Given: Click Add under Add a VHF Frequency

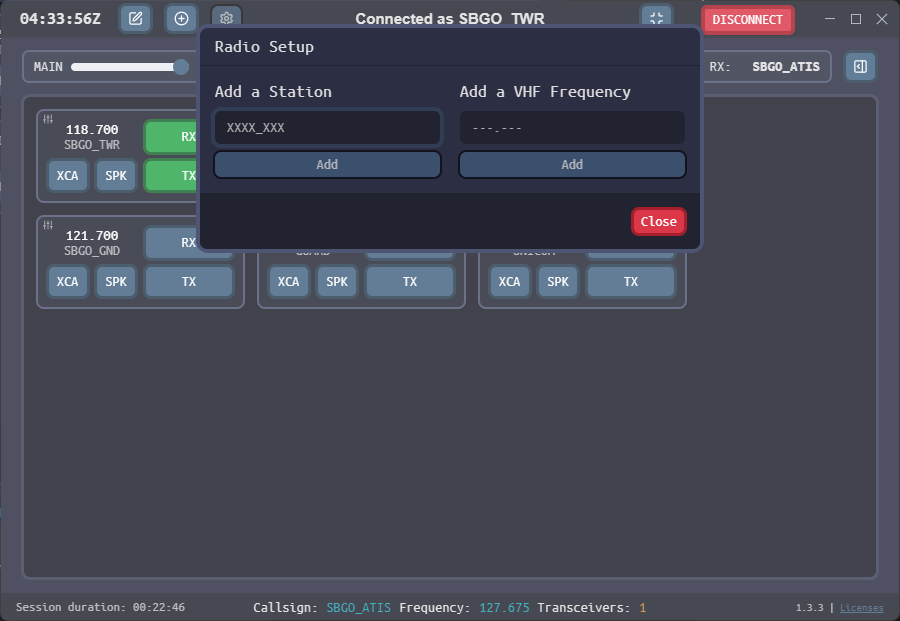Looking at the screenshot, I should pos(572,165).
